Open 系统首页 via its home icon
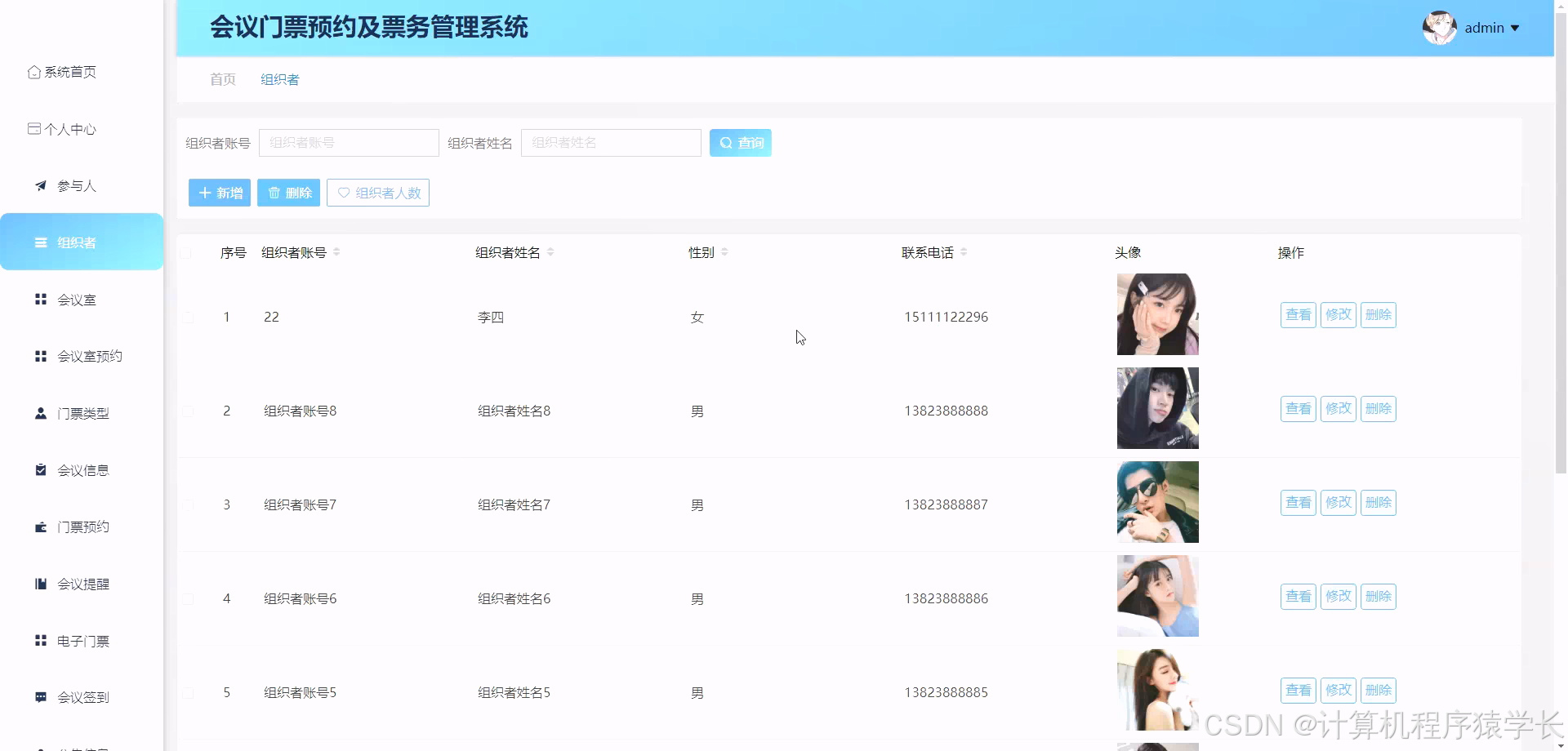 pyautogui.click(x=33, y=71)
